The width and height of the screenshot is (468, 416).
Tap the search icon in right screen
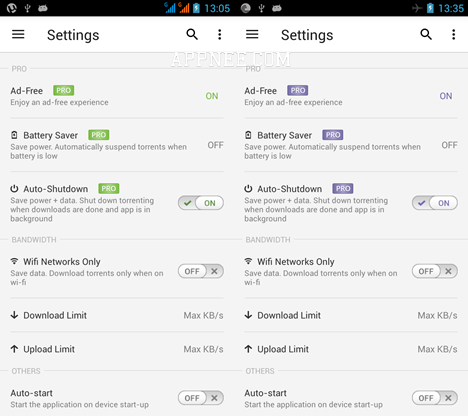click(426, 34)
